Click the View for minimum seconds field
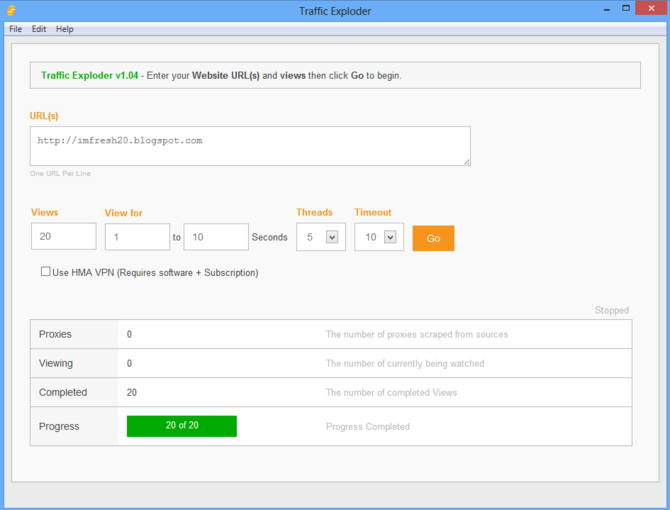670x510 pixels. (x=137, y=237)
